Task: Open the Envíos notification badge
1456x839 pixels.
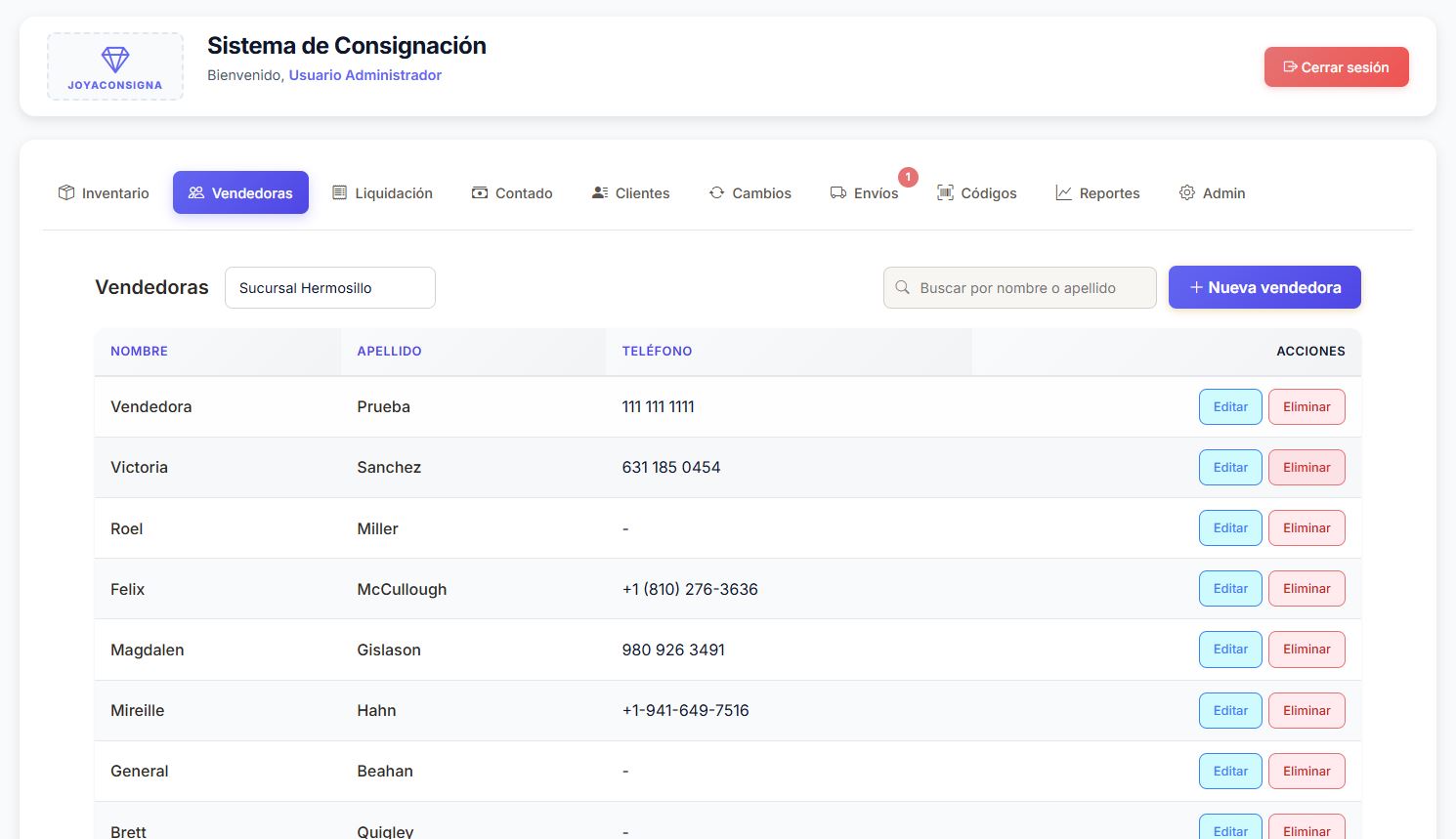Action: pyautogui.click(x=908, y=177)
